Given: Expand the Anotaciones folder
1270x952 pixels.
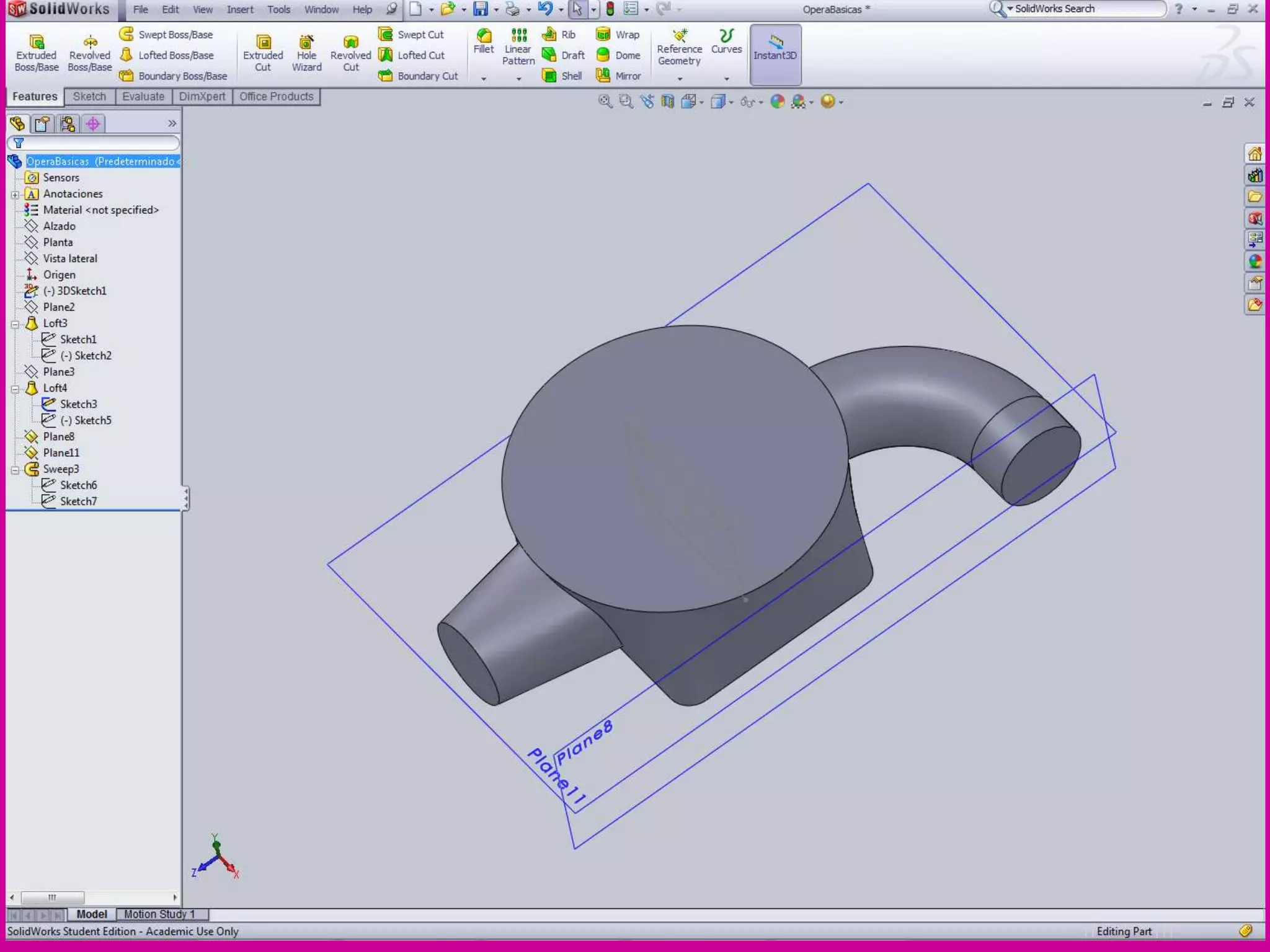Looking at the screenshot, I should [15, 195].
